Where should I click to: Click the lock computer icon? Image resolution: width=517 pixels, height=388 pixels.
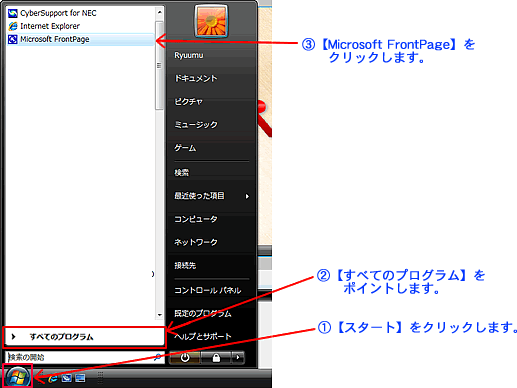click(216, 358)
